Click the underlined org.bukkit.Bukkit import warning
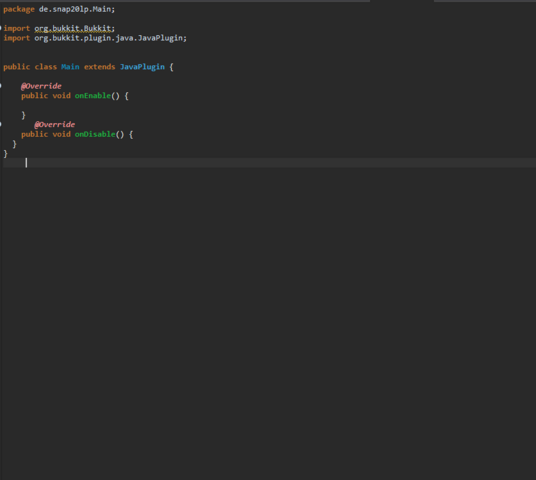This screenshot has height=480, width=536. point(74,28)
